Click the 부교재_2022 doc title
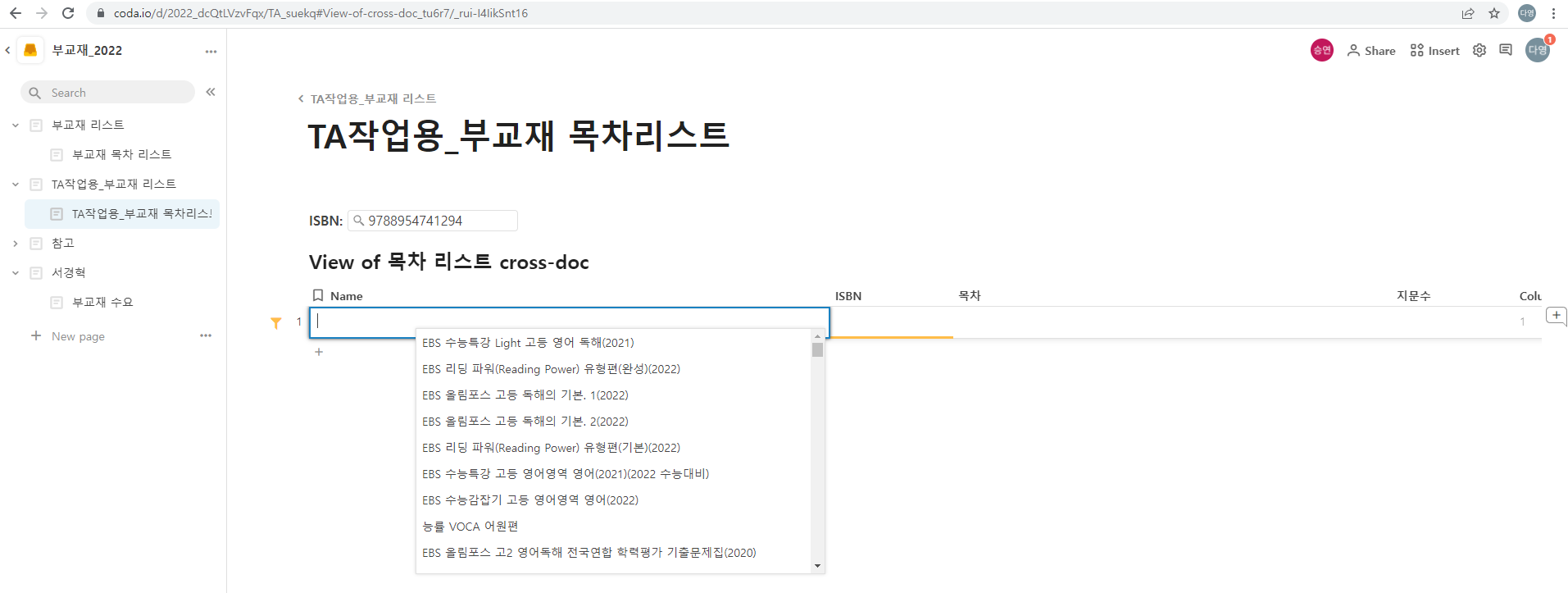 tap(87, 50)
